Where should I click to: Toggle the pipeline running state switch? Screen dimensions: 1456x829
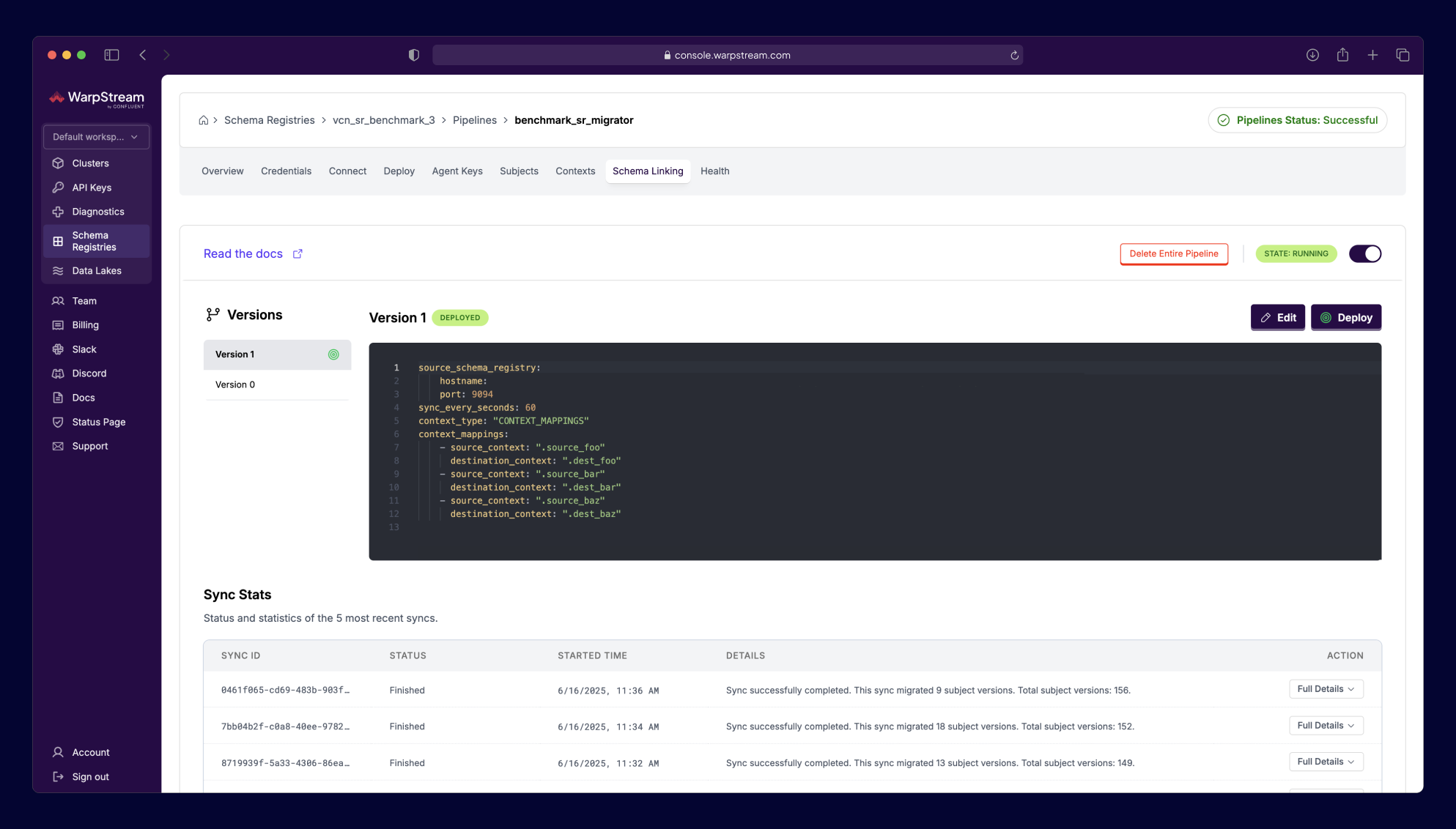[1365, 253]
